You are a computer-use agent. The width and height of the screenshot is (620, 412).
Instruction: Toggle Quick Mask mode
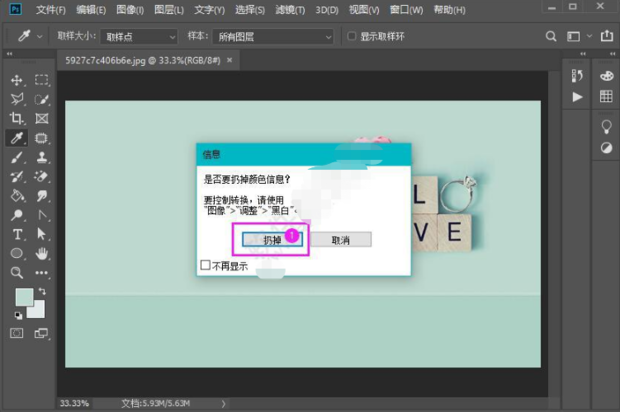pyautogui.click(x=16, y=333)
